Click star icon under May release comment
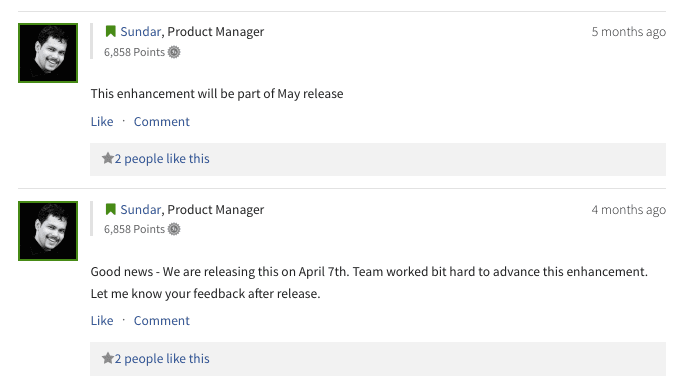Screen dimensions: 696x387 point(107,158)
